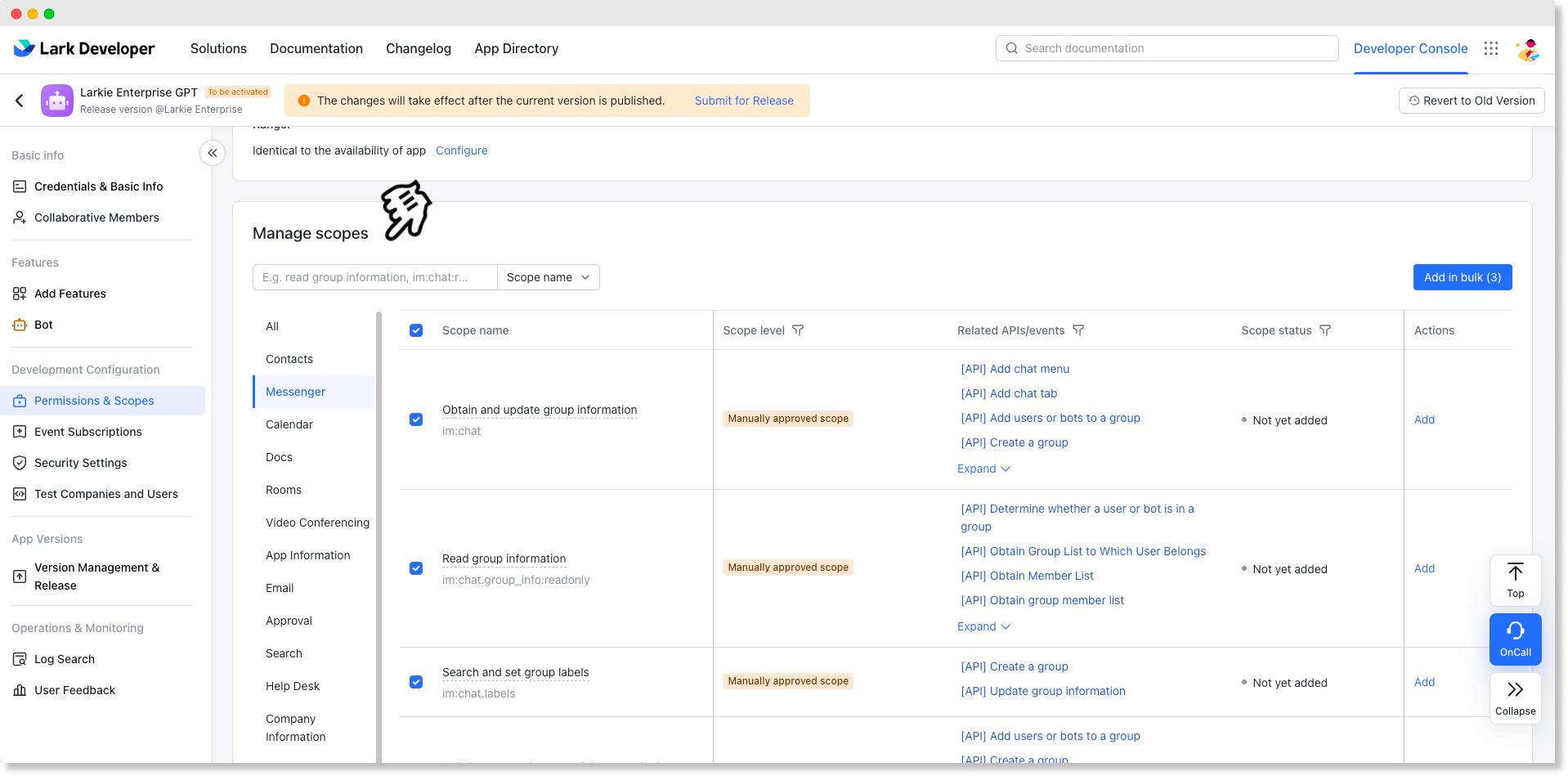The image size is (1568, 776).
Task: Click the Add in bulk (3) button
Action: 1462,277
